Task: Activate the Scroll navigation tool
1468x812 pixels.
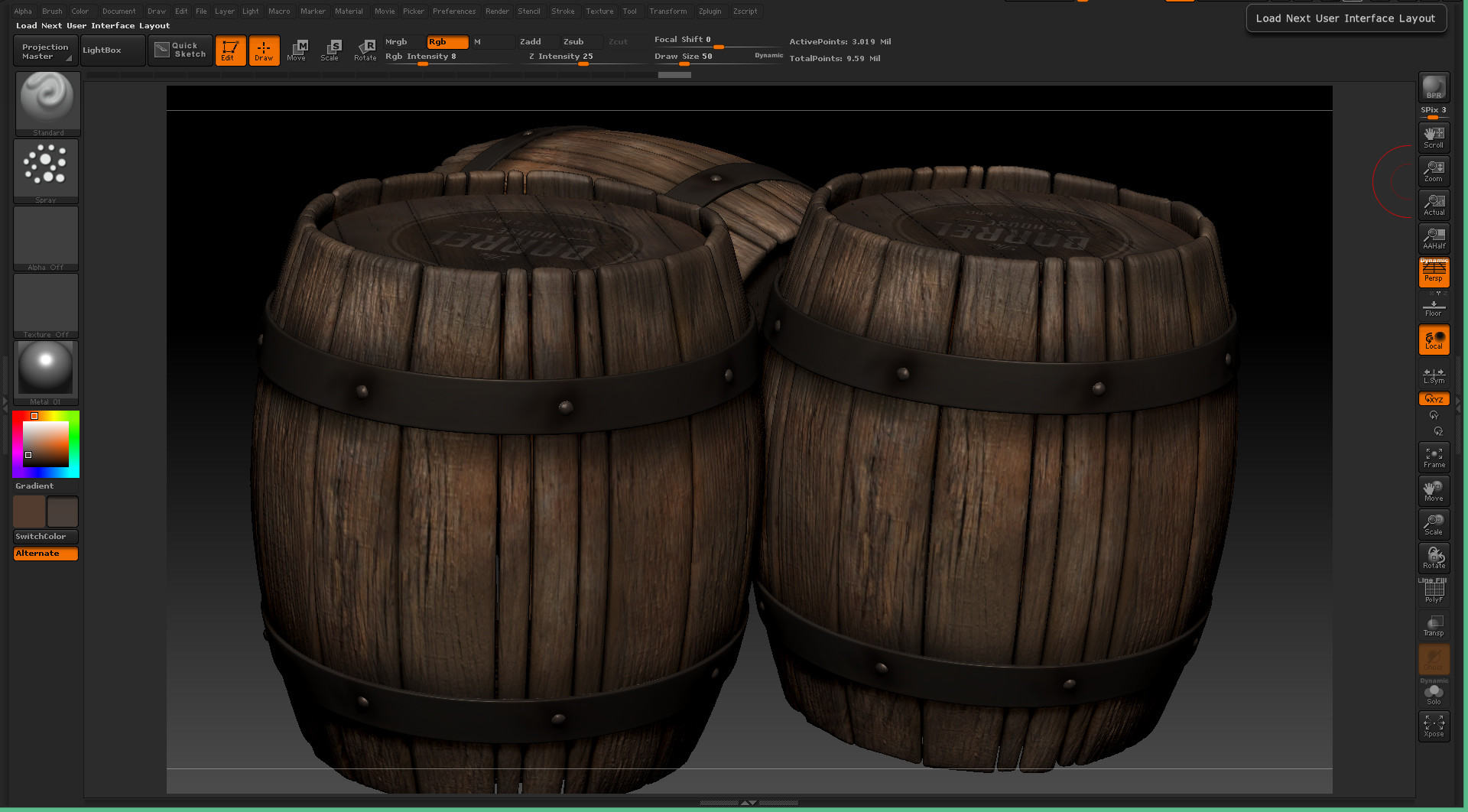Action: (1434, 138)
